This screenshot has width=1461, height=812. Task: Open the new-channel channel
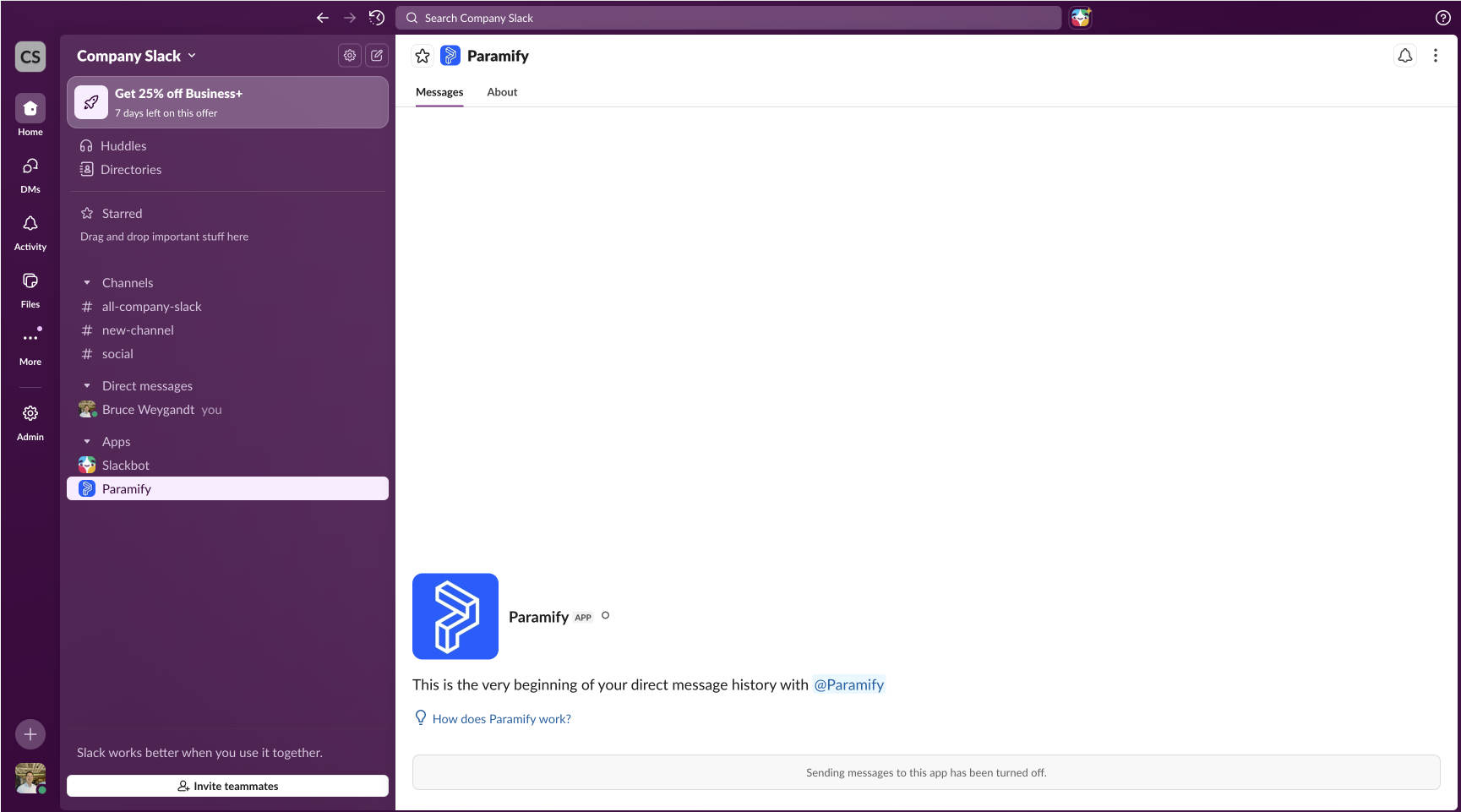(x=227, y=330)
